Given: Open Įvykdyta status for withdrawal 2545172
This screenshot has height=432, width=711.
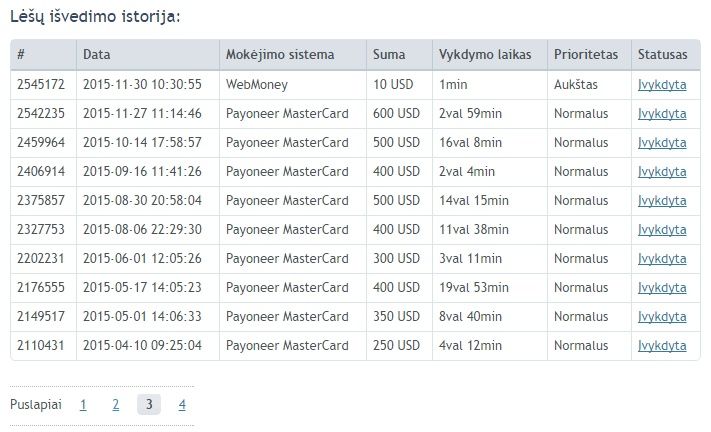Looking at the screenshot, I should 662,85.
